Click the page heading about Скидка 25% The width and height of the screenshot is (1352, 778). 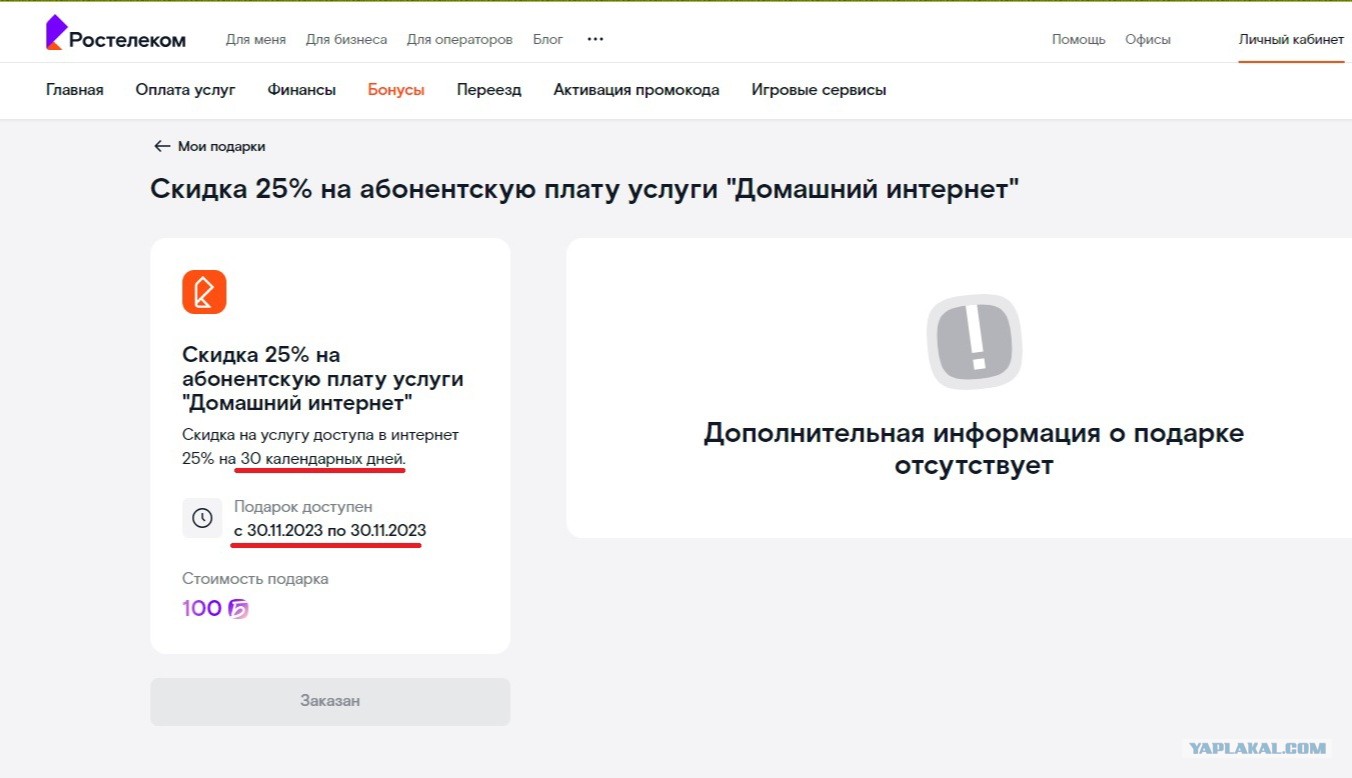pos(585,189)
